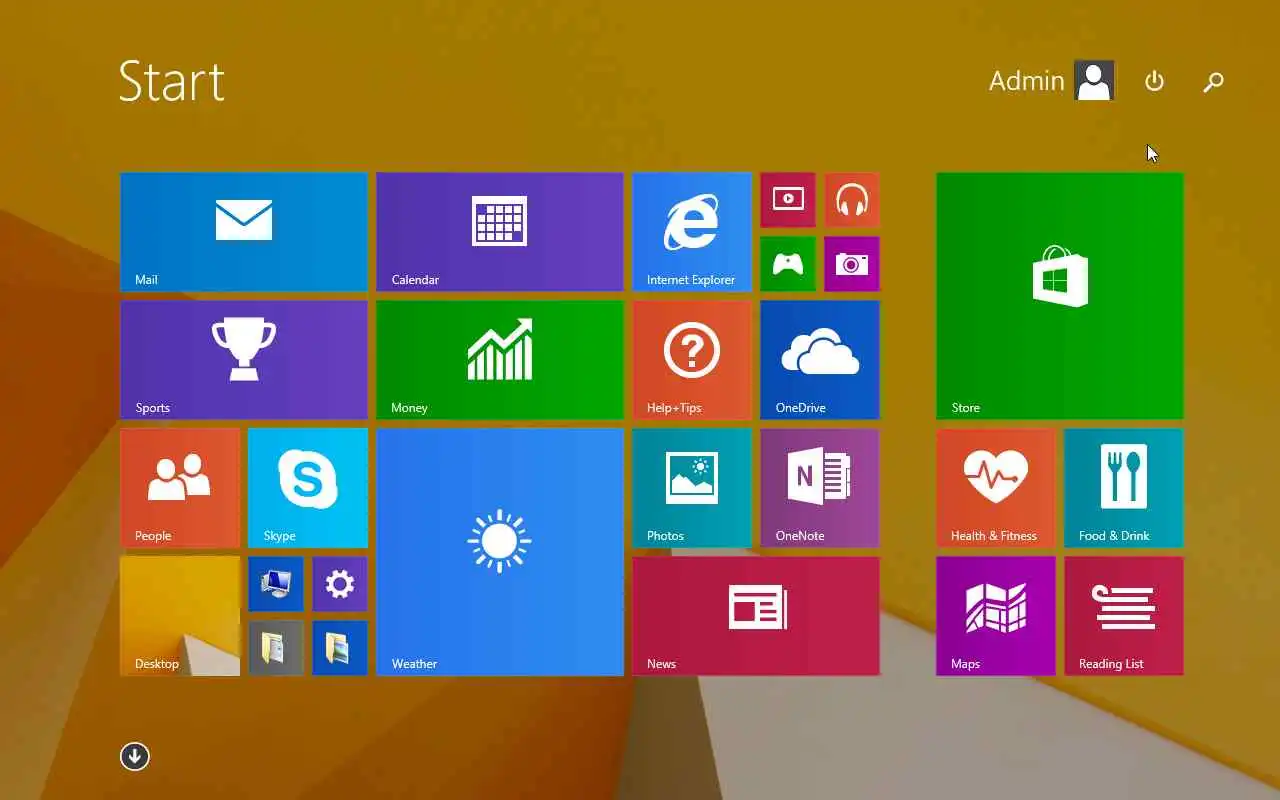Open the small Video tile

tap(788, 200)
